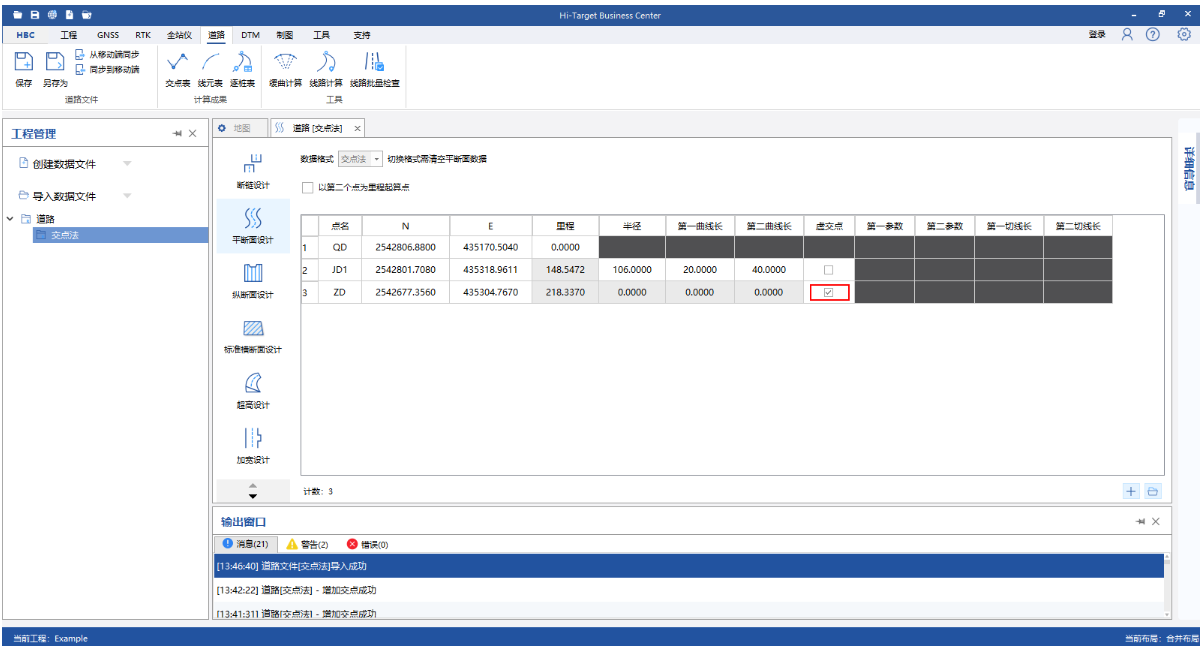This screenshot has height=657, width=1204.
Task: Show the 警告(2) warnings list
Action: point(308,544)
